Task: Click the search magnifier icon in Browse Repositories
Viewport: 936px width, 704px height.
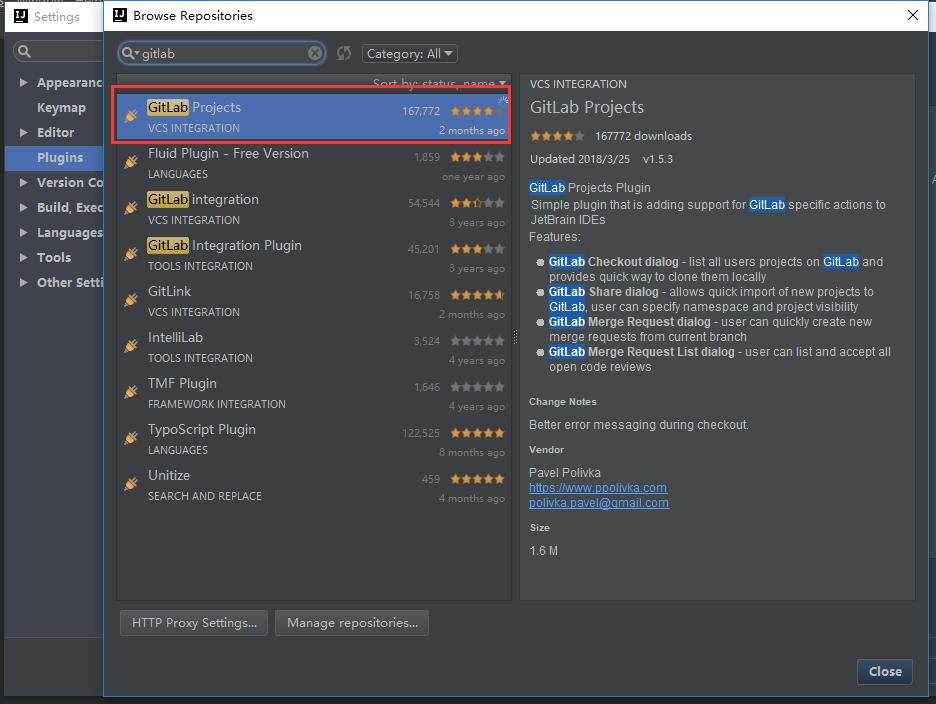Action: [x=128, y=54]
